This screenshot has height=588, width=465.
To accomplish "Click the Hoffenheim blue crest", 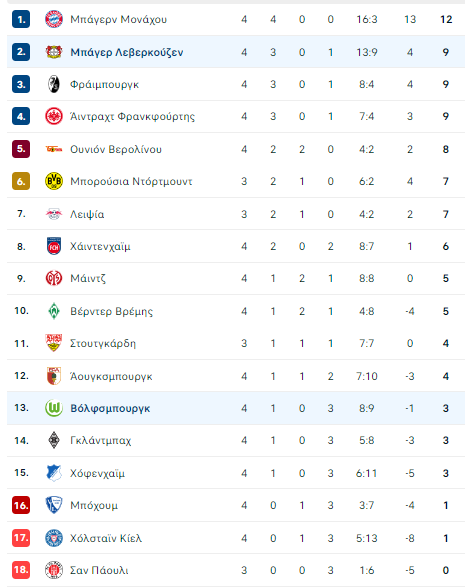I will 54,473.
